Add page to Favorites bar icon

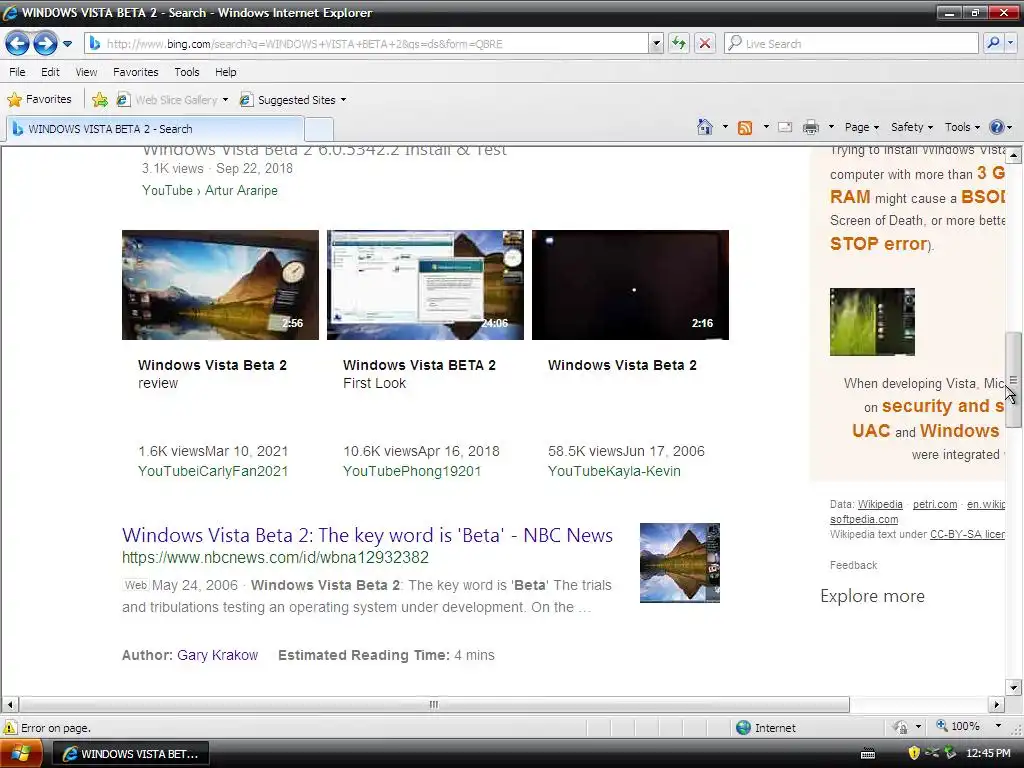[x=100, y=99]
